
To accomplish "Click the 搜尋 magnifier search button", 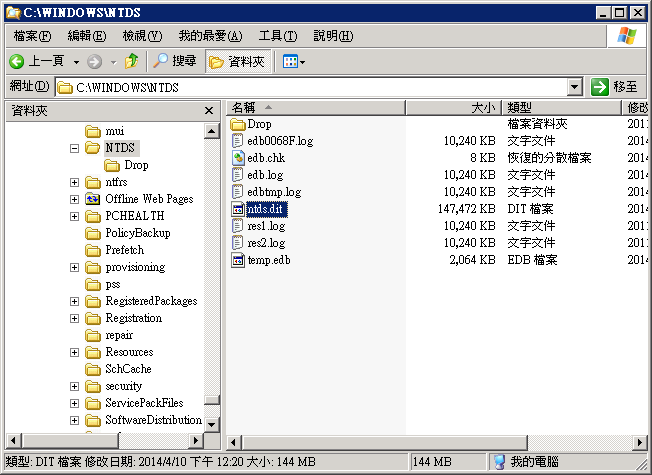I will [x=174, y=61].
